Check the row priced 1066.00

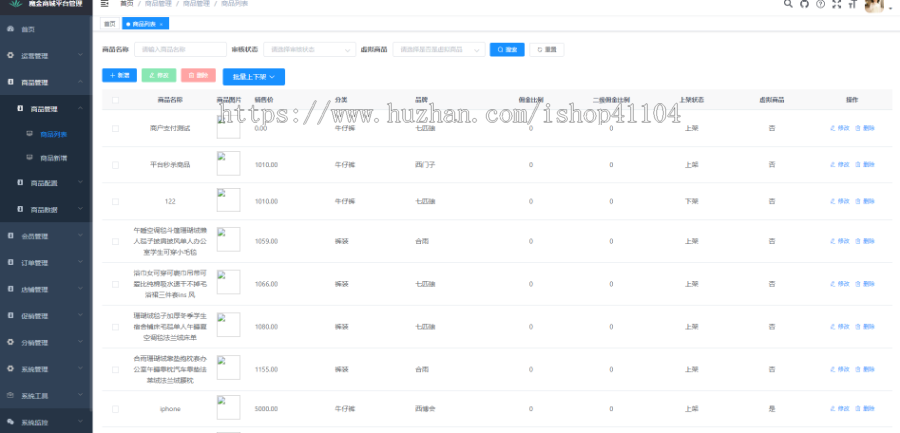[115, 284]
